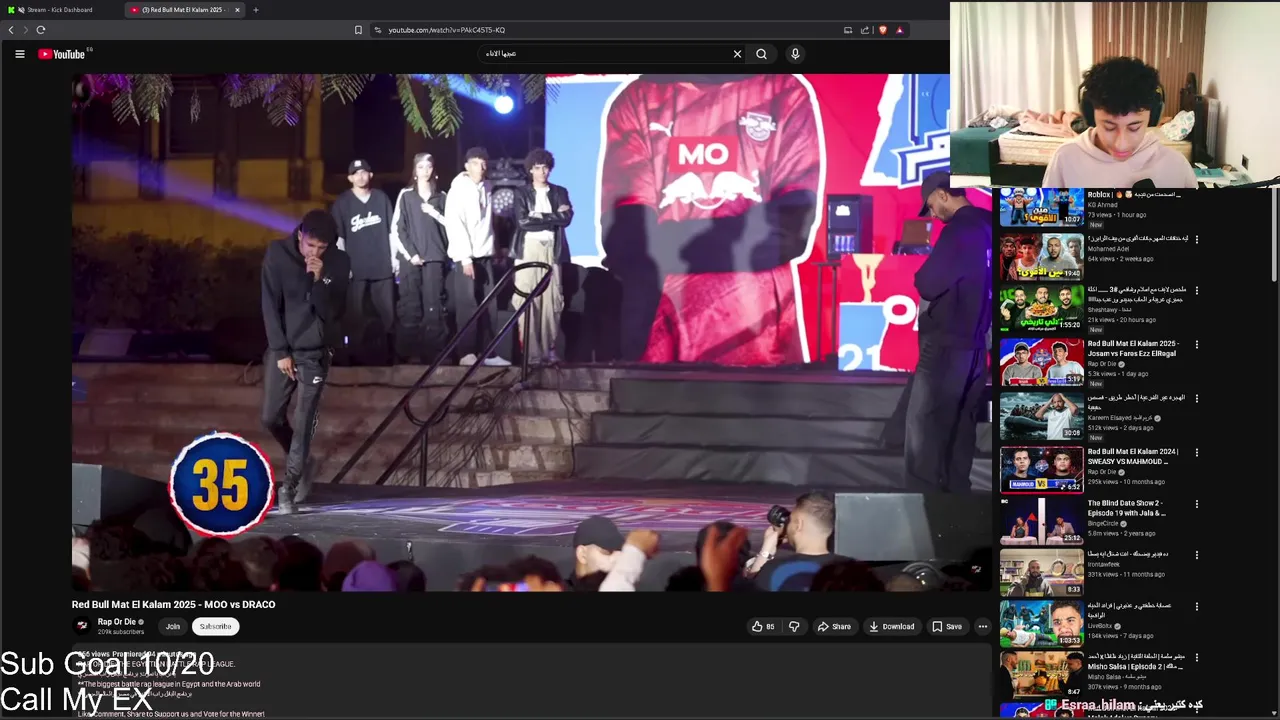
Task: Bookmark this page with the bookmark icon
Action: click(358, 30)
